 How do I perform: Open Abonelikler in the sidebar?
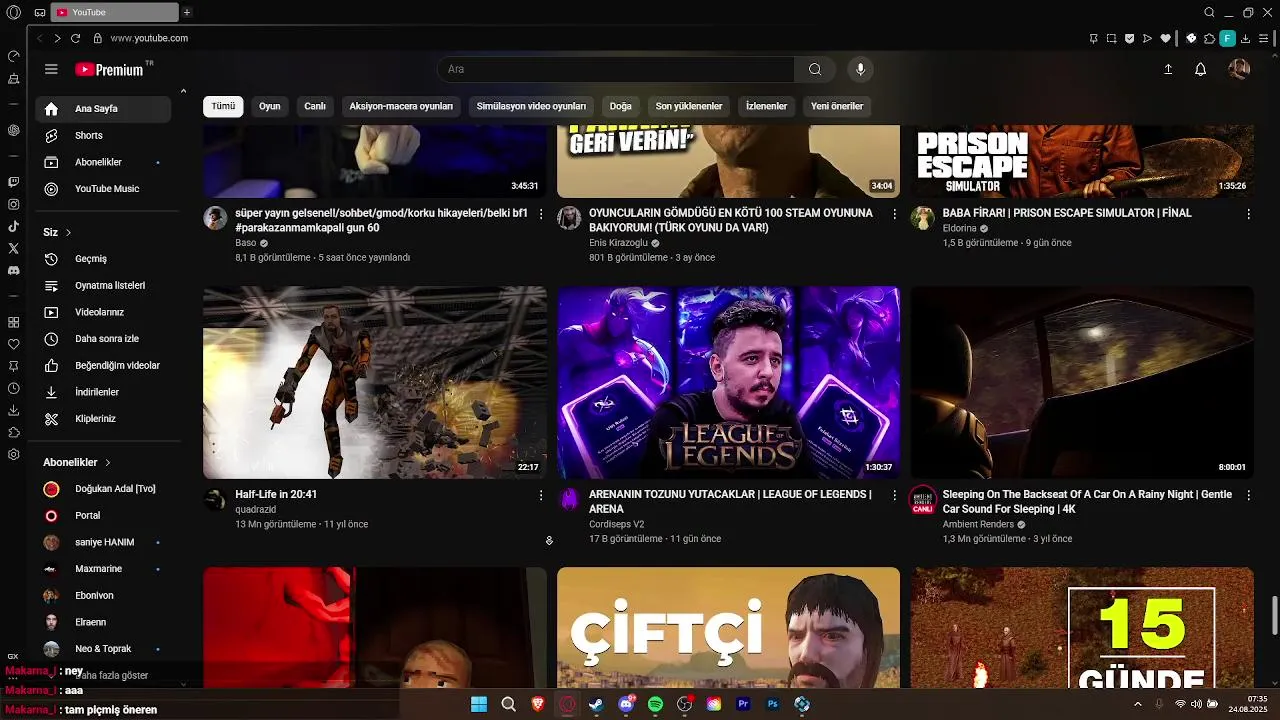click(103, 162)
